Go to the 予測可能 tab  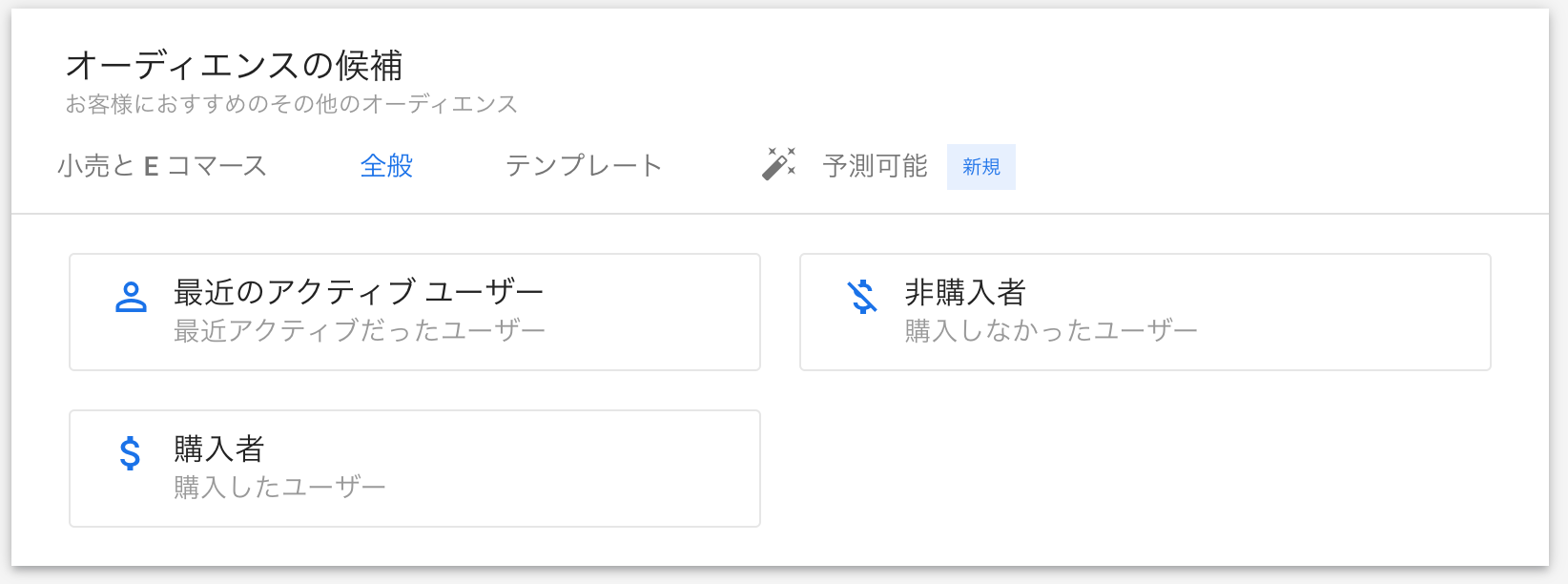[875, 166]
